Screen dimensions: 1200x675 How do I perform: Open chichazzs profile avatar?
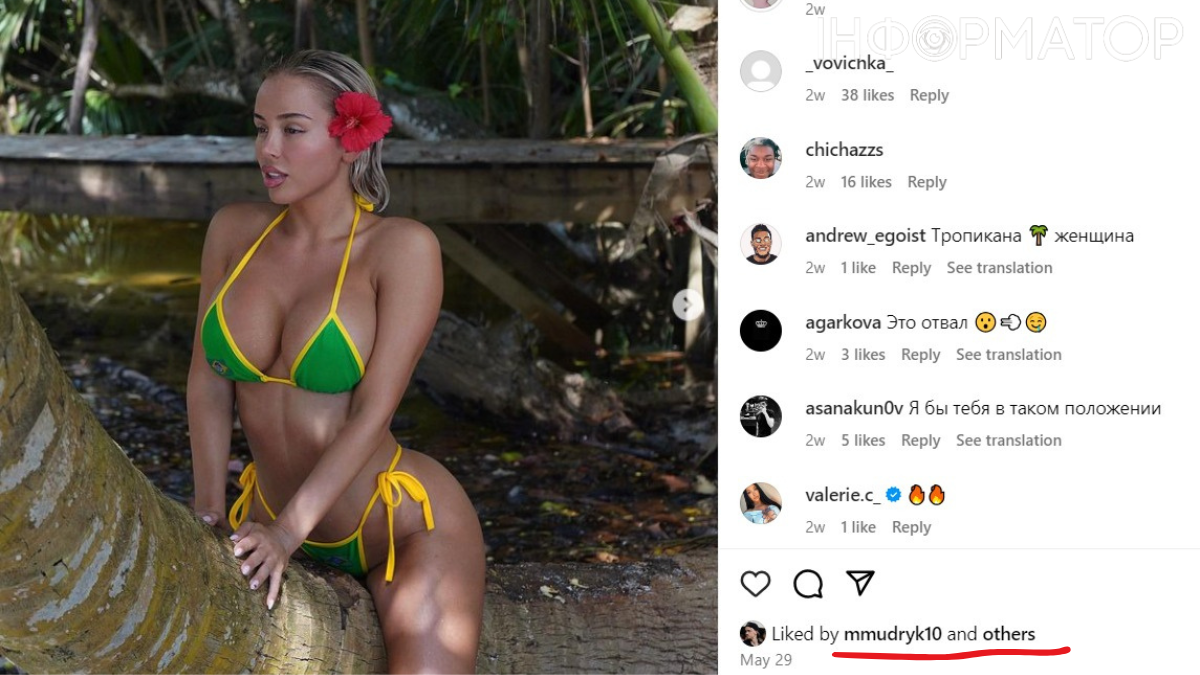point(760,158)
